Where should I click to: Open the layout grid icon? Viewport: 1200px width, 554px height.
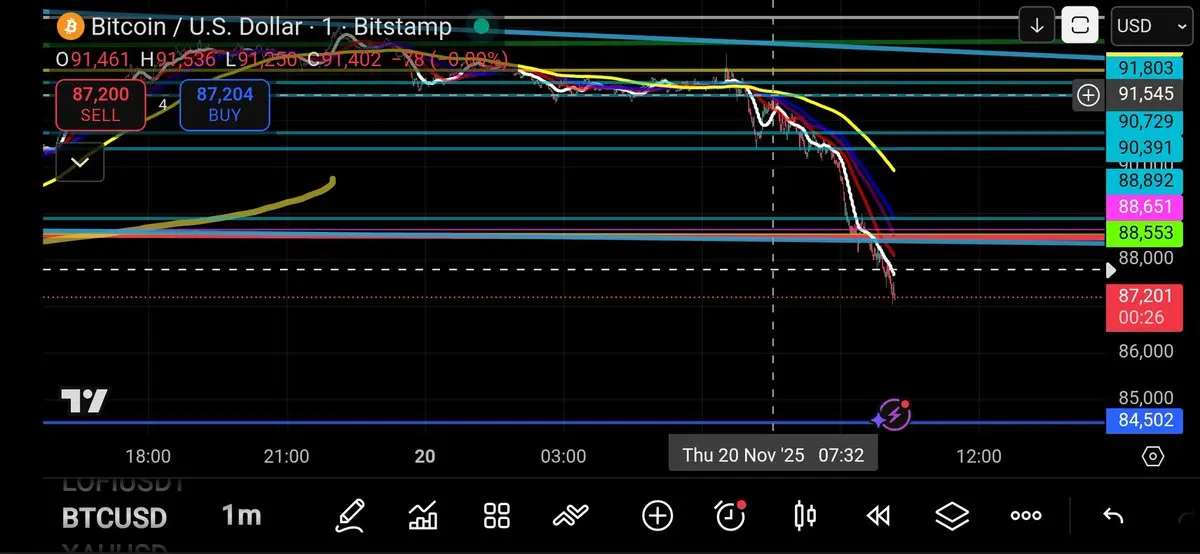coord(497,516)
